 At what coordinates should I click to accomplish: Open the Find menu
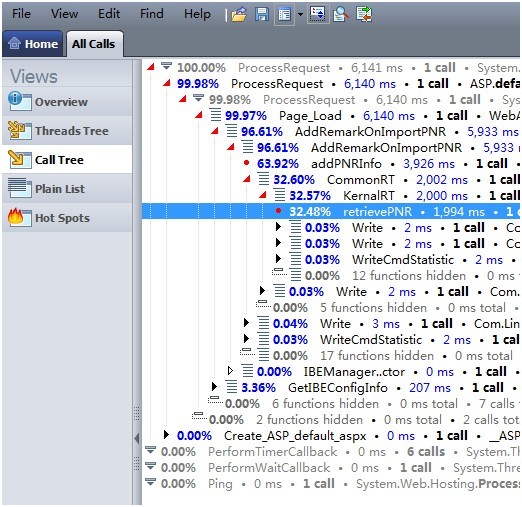click(x=152, y=14)
